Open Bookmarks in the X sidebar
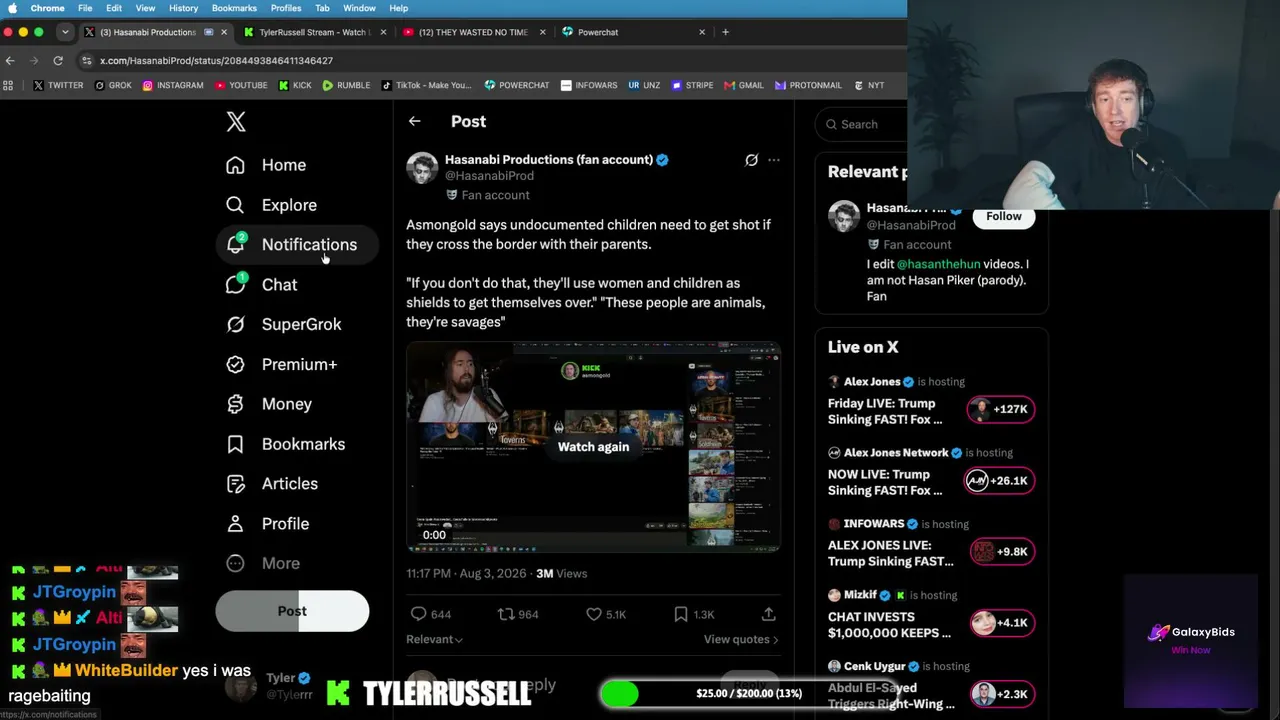 (285, 444)
